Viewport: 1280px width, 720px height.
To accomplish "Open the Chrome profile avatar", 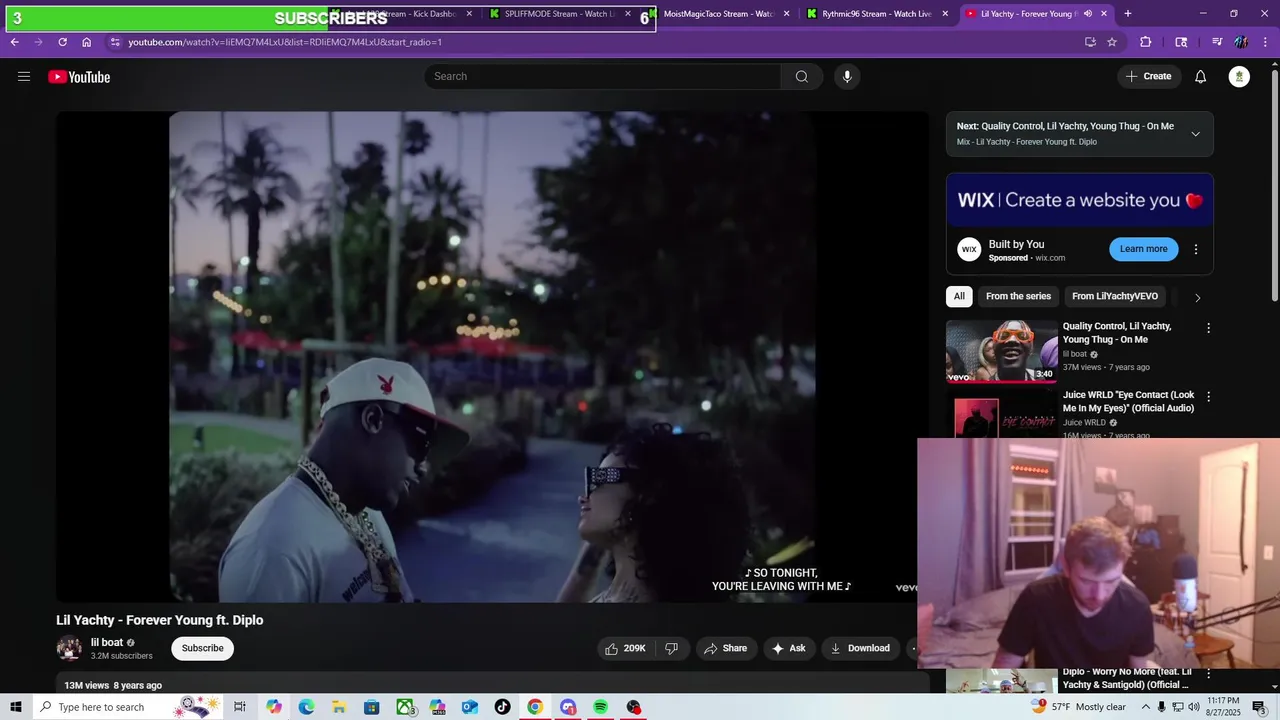I will (1241, 42).
